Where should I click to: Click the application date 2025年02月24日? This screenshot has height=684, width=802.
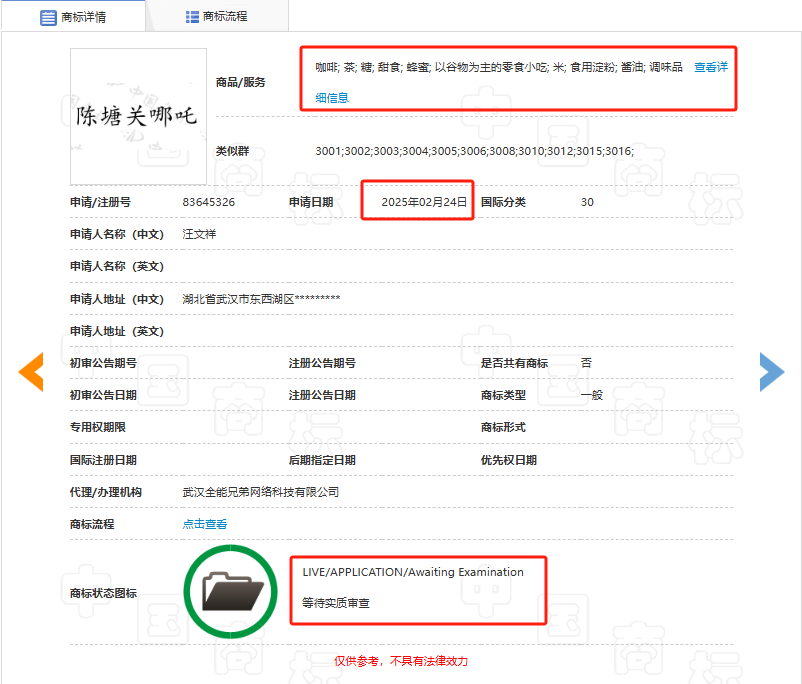point(424,202)
